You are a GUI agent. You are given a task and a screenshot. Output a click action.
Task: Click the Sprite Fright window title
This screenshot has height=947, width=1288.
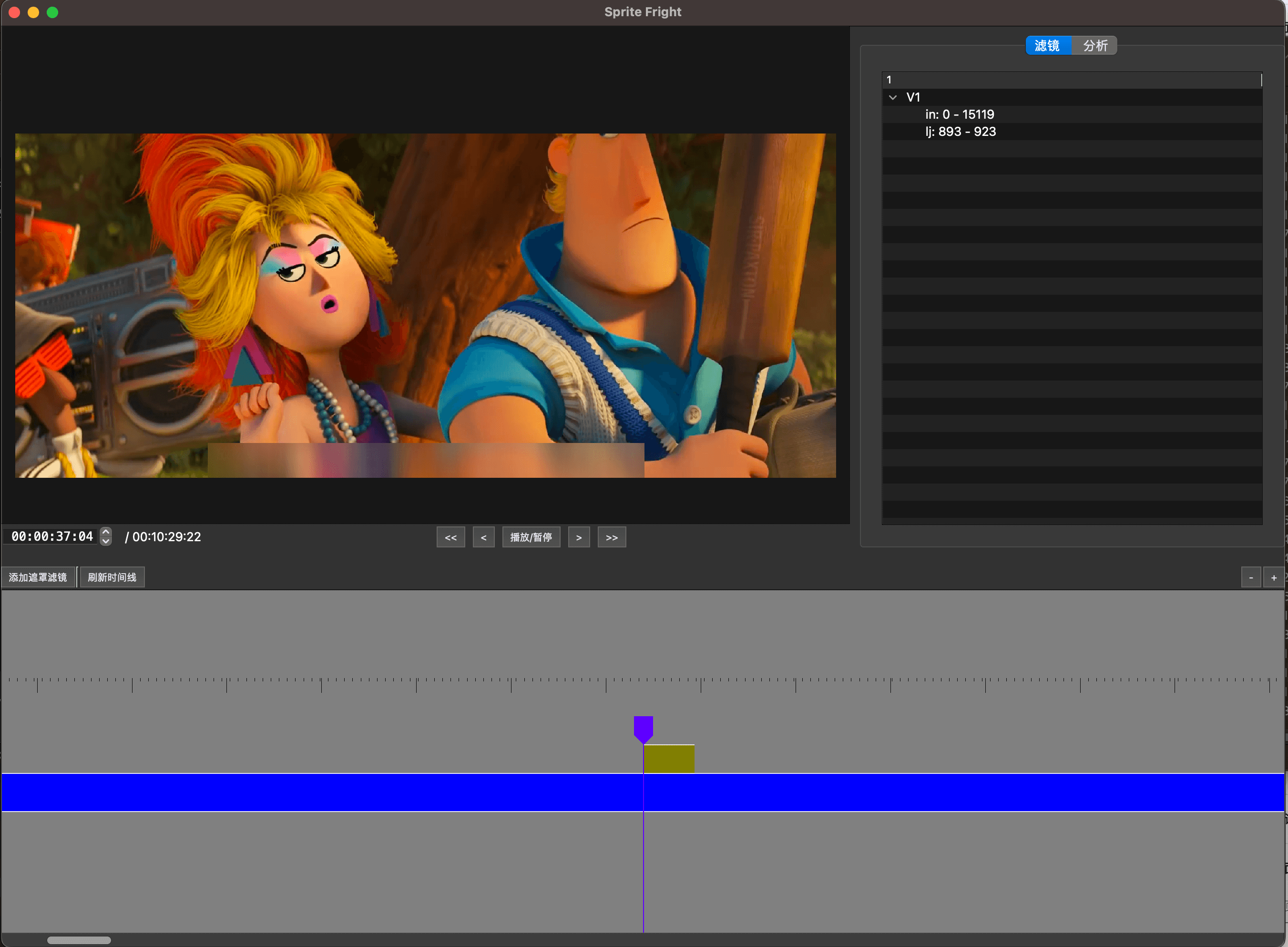(x=643, y=12)
